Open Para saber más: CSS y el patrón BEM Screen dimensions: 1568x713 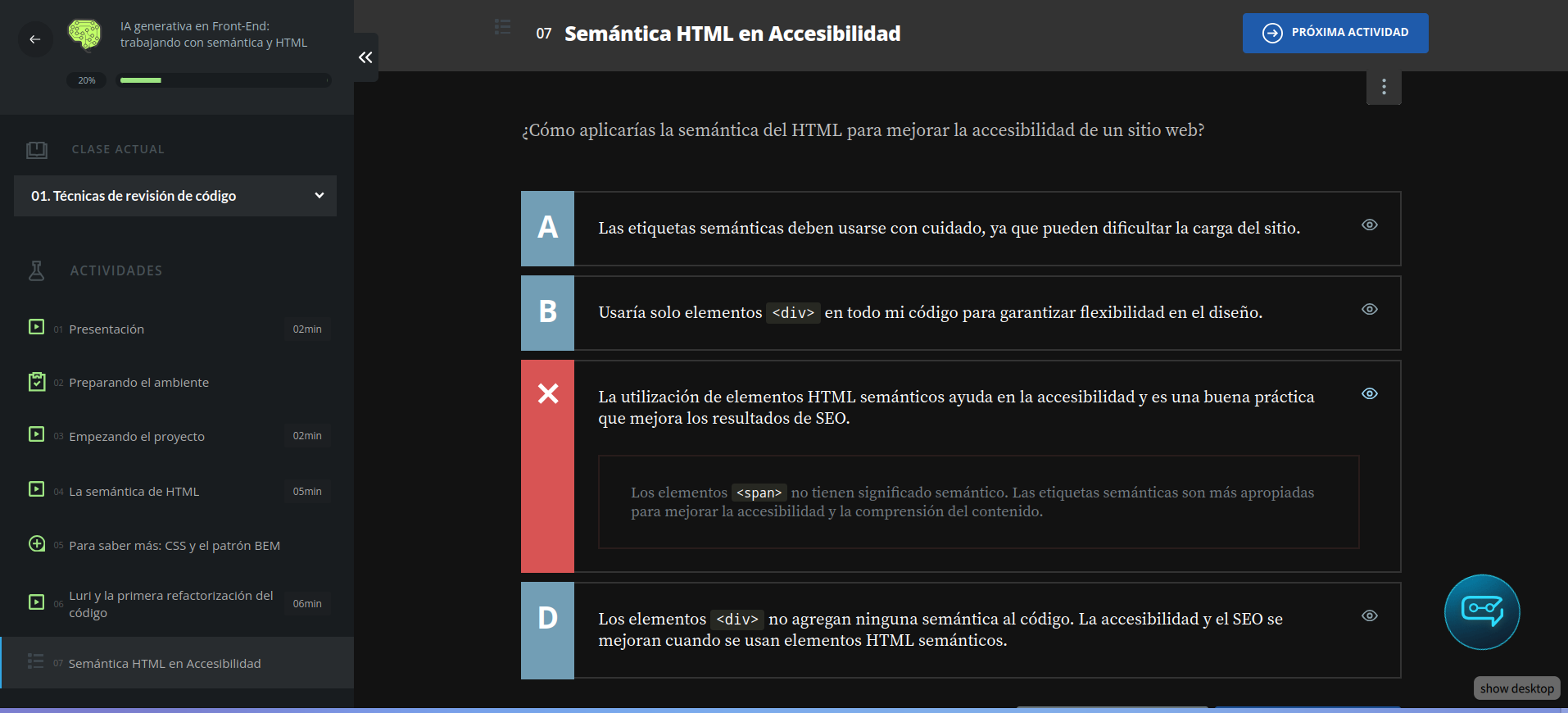point(179,545)
